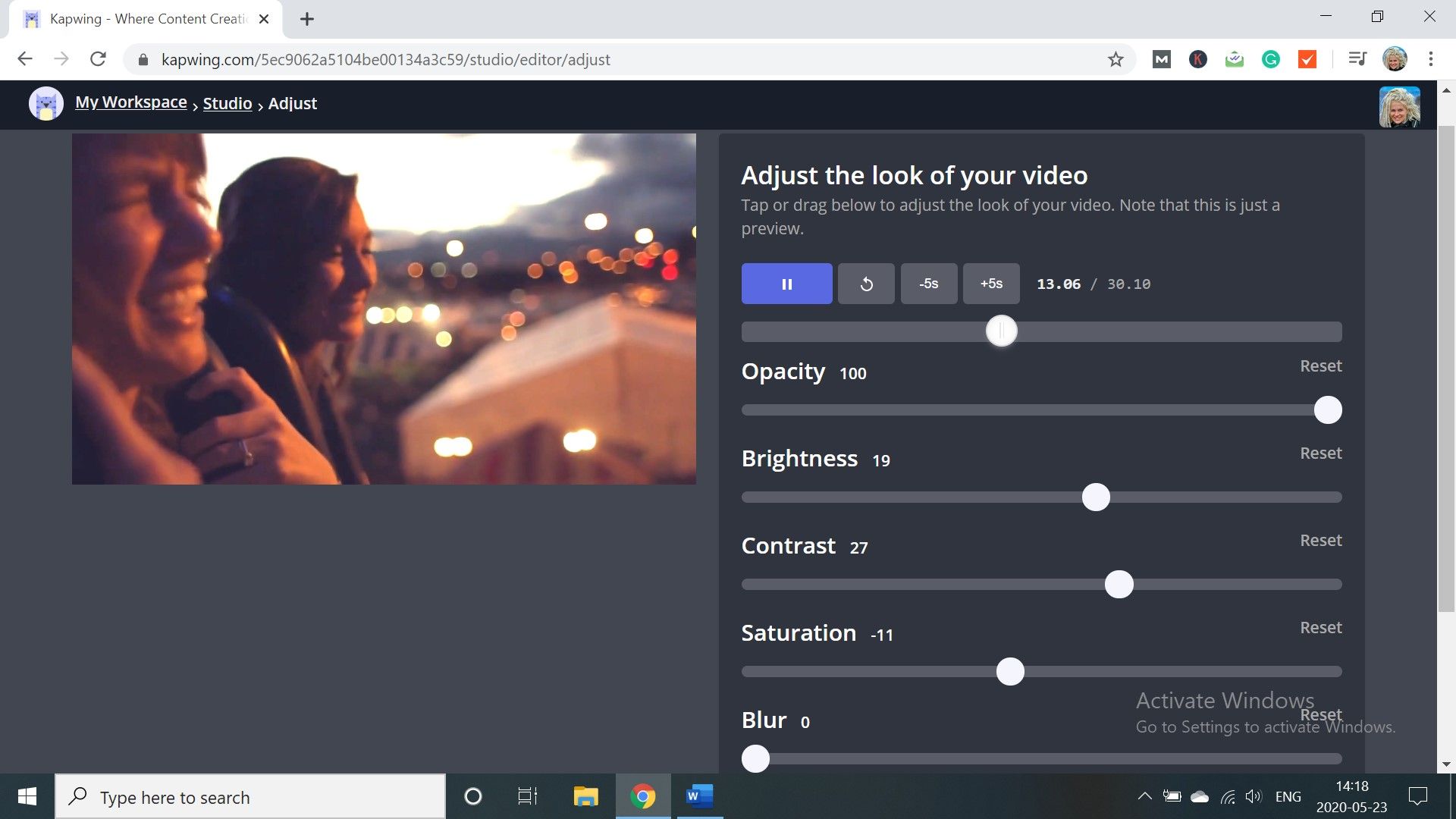
Task: Click the Brightness slider handle
Action: point(1095,497)
